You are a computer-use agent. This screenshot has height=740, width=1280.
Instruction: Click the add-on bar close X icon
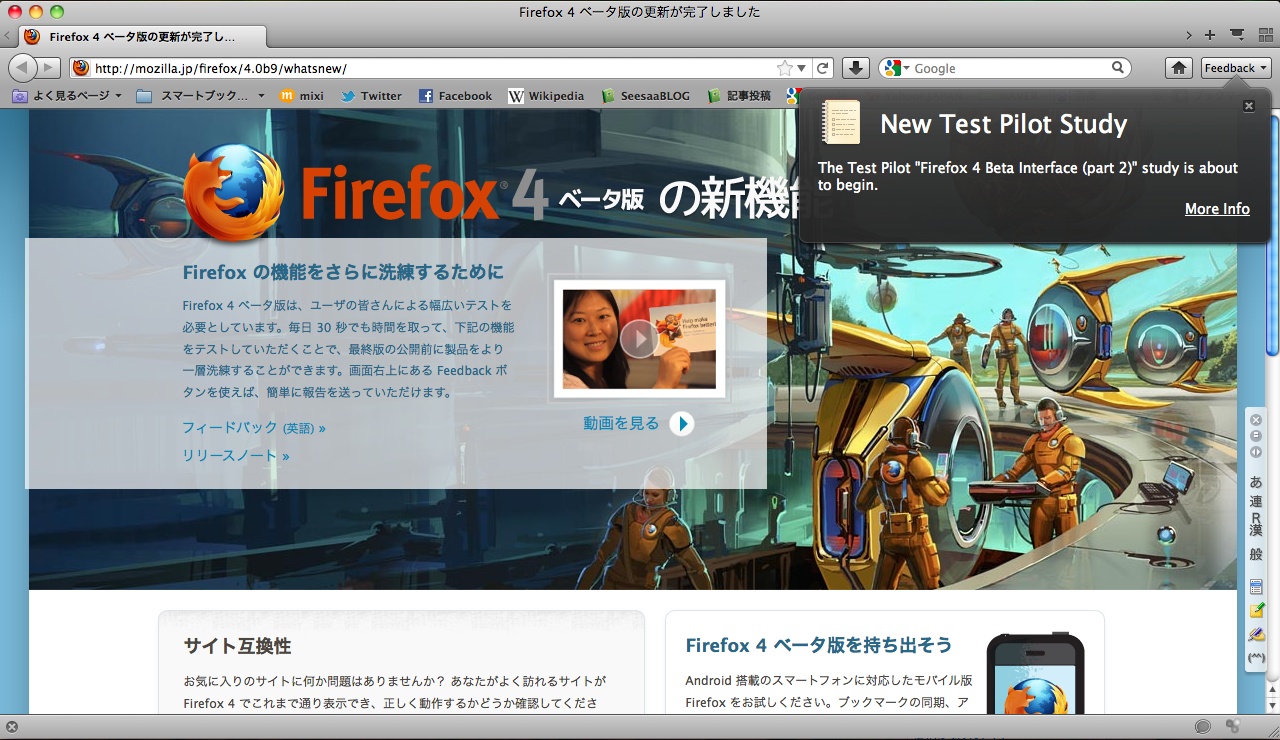(12, 727)
